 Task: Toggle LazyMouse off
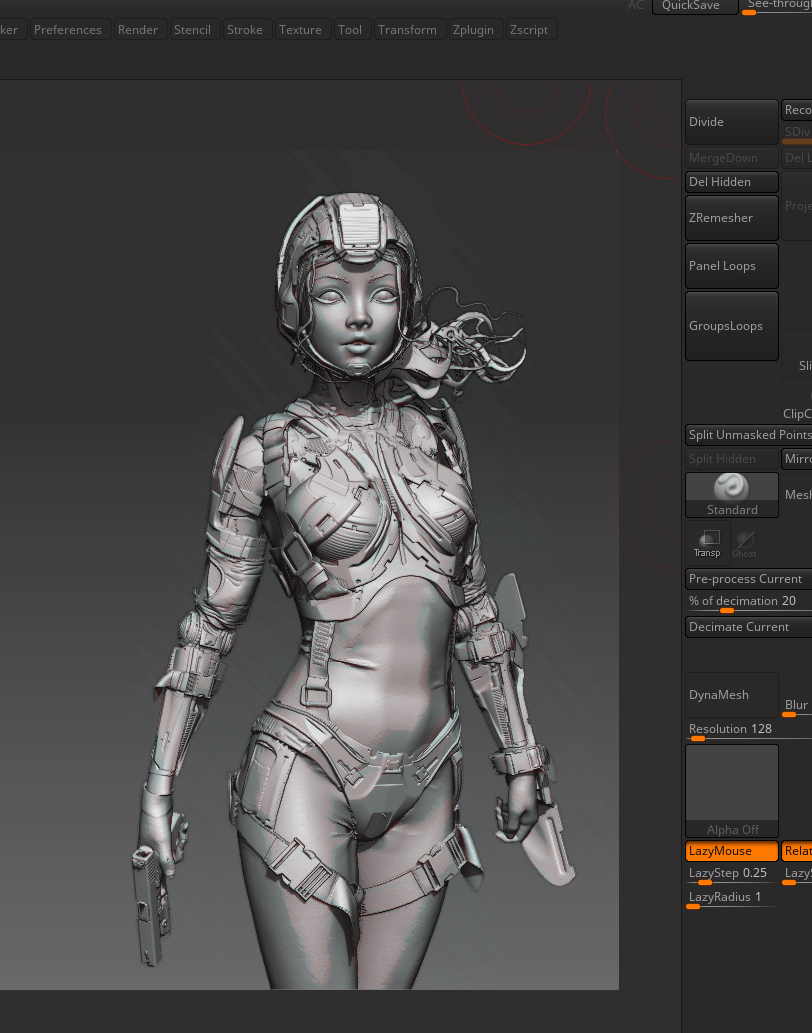pos(731,851)
